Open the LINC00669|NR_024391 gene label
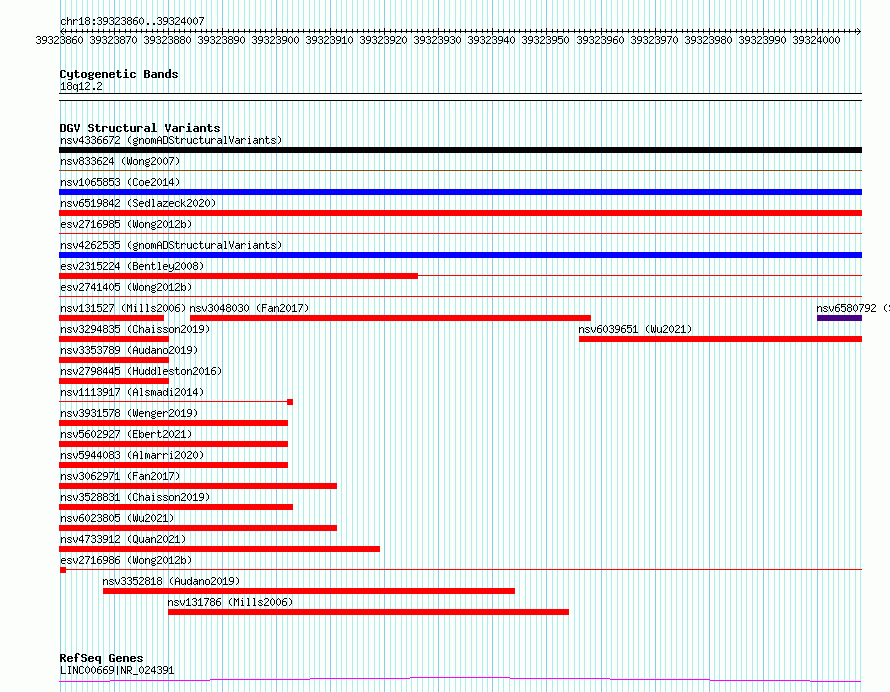 pos(117,670)
